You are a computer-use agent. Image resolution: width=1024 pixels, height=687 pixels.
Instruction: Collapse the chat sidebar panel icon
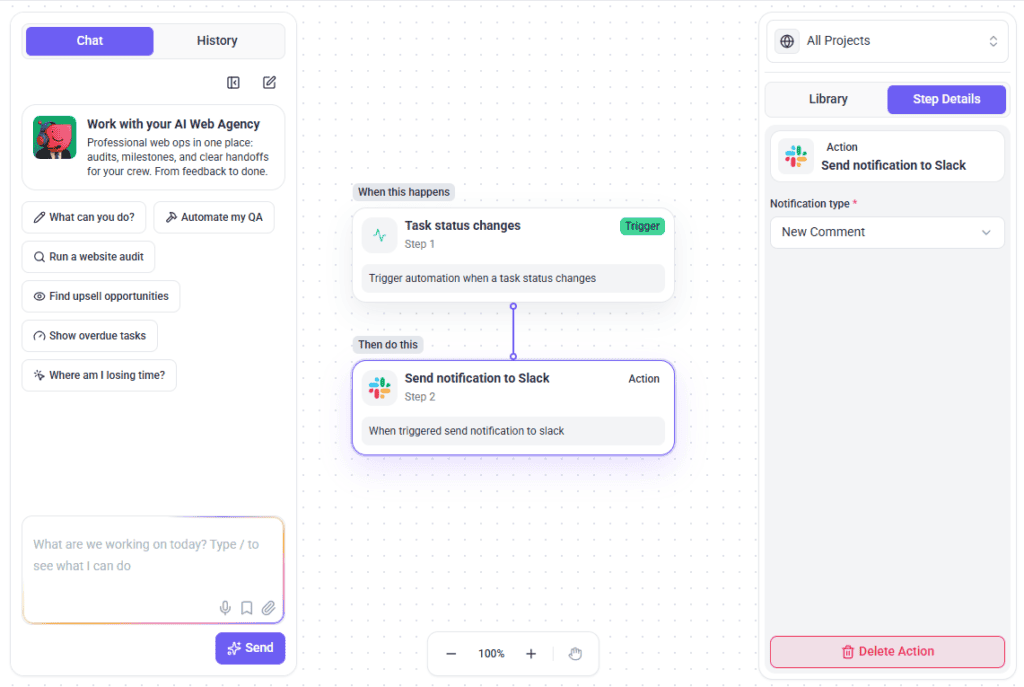[233, 82]
